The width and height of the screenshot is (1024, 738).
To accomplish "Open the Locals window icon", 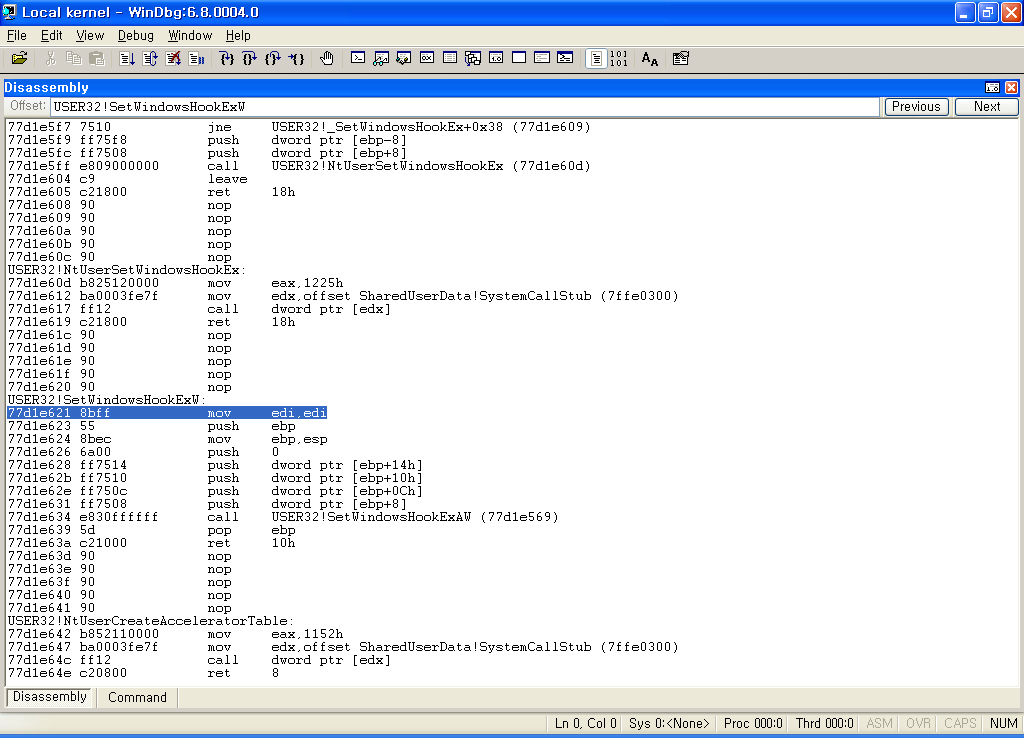I will tap(404, 59).
